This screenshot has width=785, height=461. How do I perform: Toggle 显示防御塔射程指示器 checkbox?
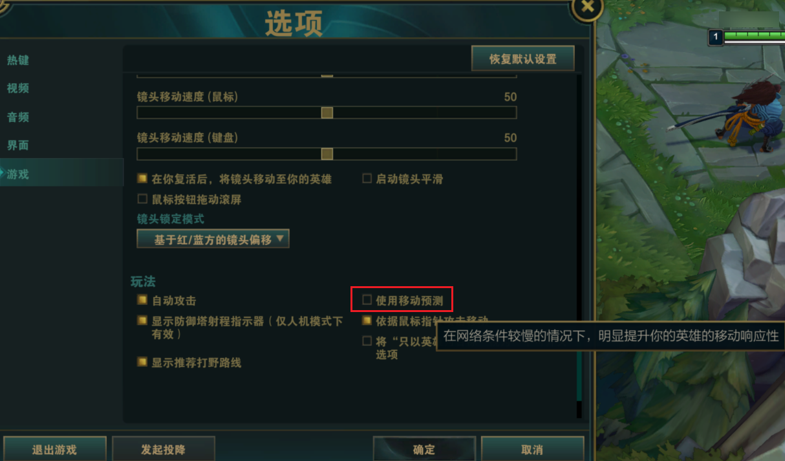[142, 320]
